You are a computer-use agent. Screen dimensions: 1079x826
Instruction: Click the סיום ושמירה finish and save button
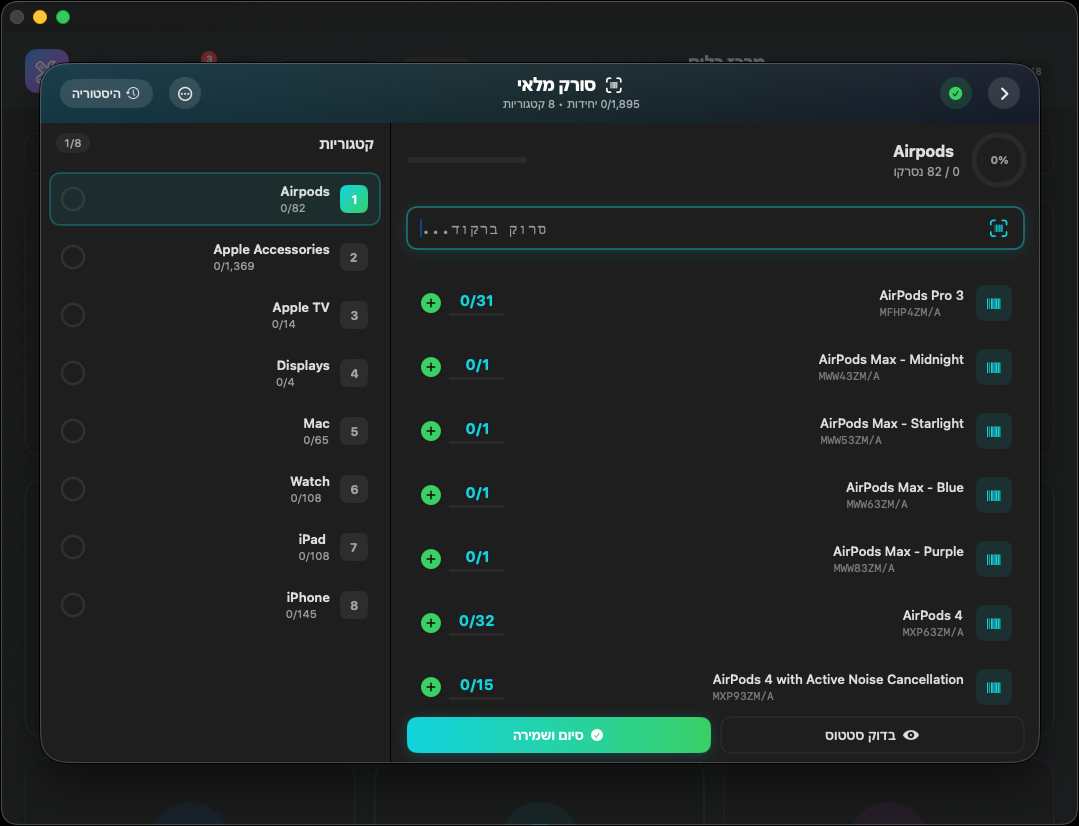coord(558,735)
